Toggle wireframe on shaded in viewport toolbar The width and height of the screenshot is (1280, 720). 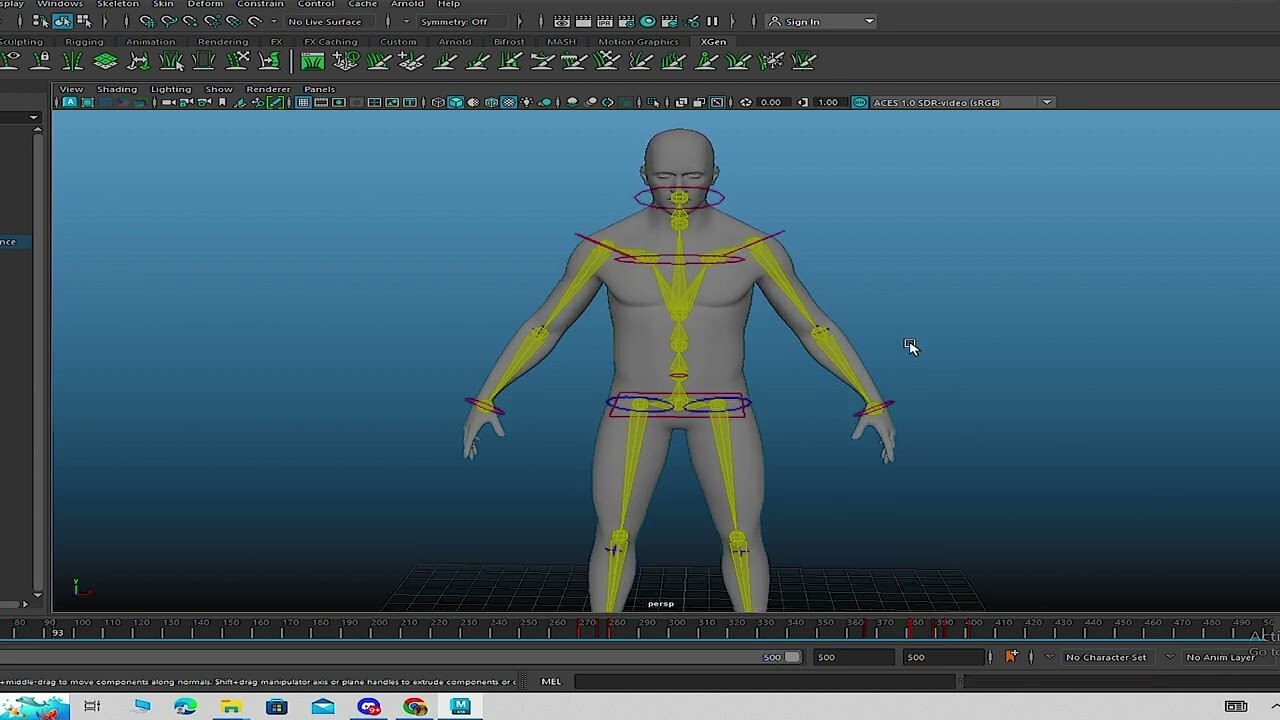coord(492,101)
